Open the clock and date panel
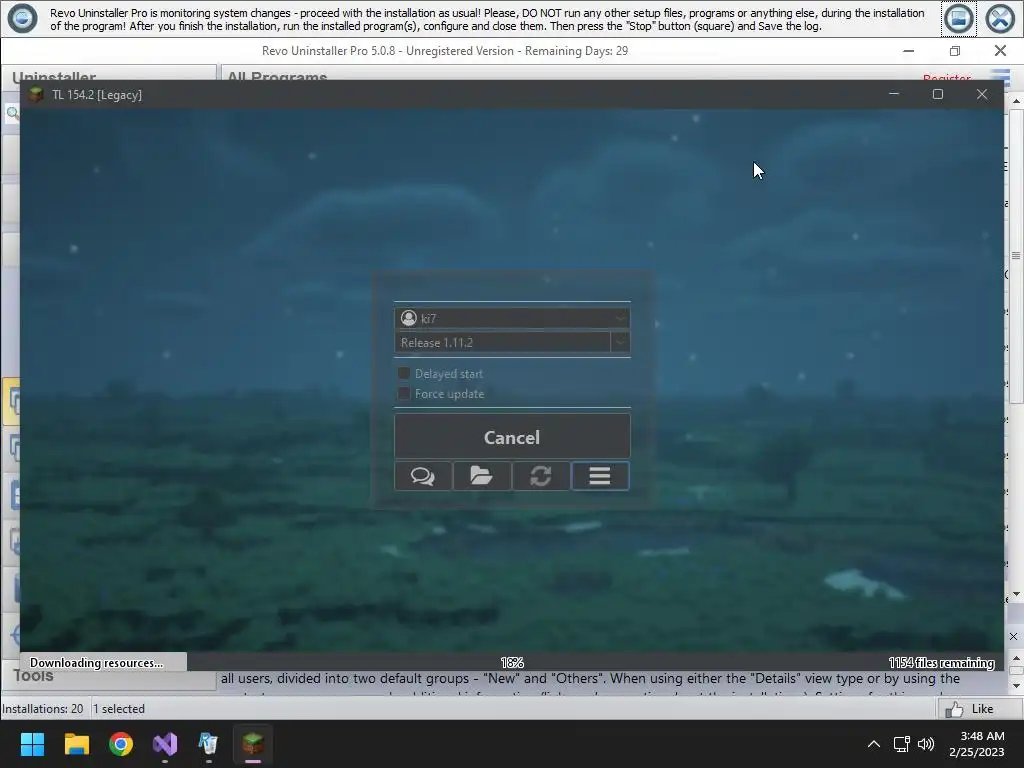Viewport: 1024px width, 768px height. click(x=976, y=744)
